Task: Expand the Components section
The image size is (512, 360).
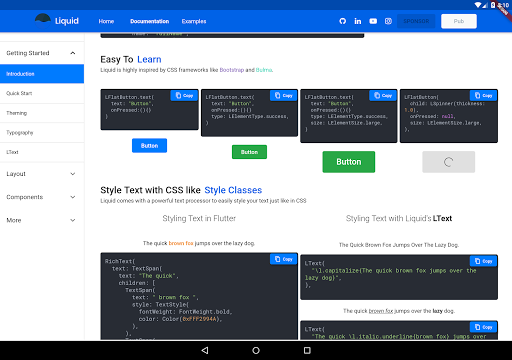Action: [42, 197]
